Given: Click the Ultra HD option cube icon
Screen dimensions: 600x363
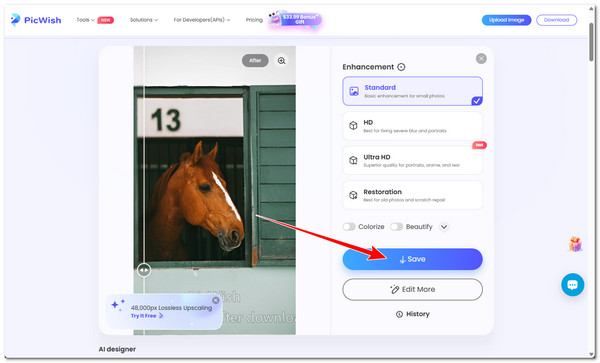Looking at the screenshot, I should coord(353,160).
